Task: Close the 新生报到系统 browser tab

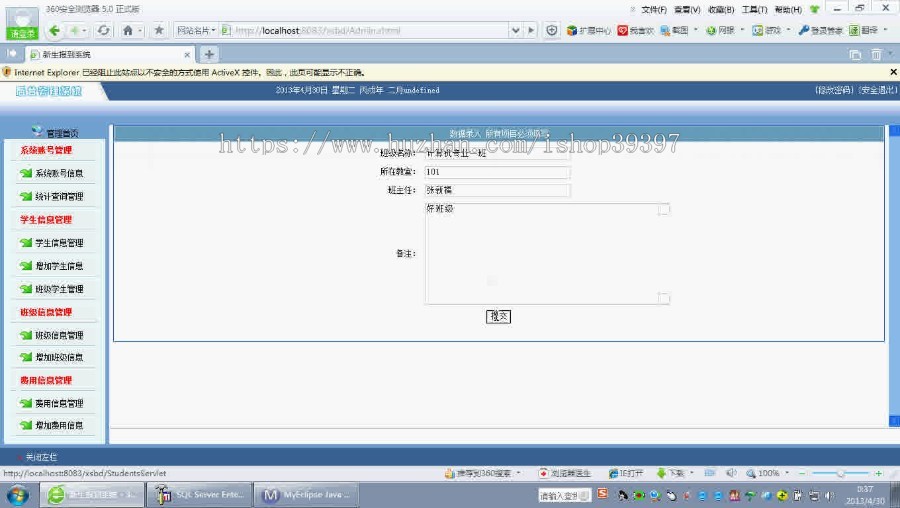Action: 187,55
